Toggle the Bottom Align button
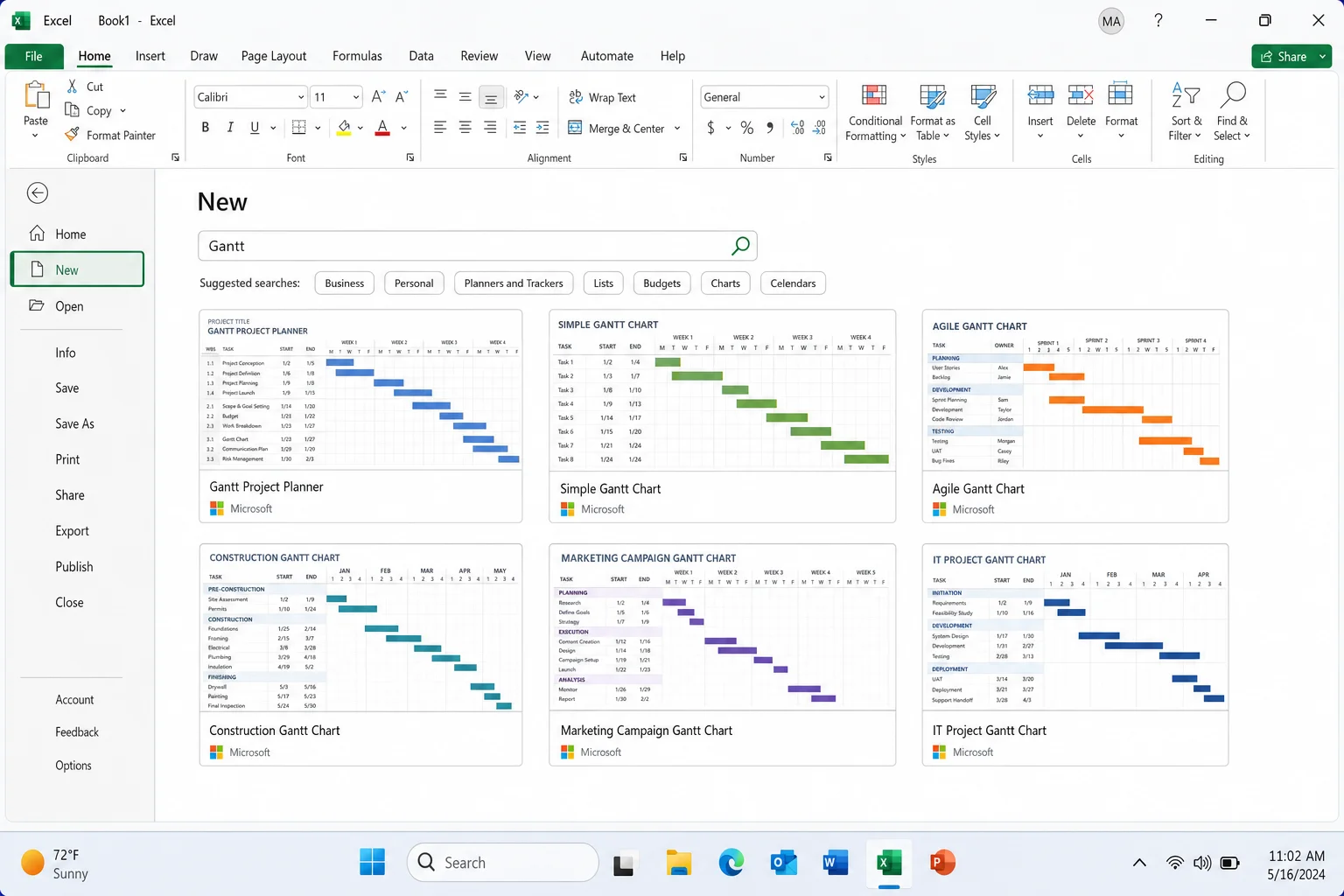1344x896 pixels. [491, 97]
